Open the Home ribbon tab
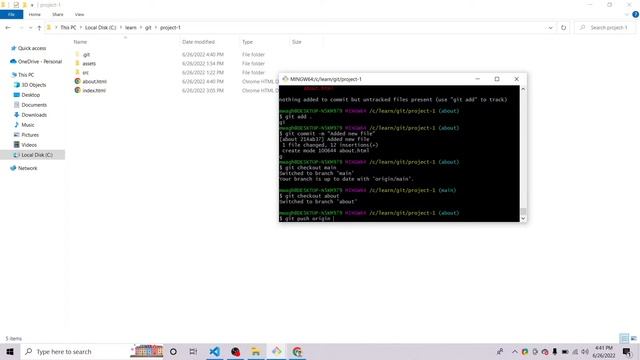The width and height of the screenshot is (640, 360). point(35,14)
